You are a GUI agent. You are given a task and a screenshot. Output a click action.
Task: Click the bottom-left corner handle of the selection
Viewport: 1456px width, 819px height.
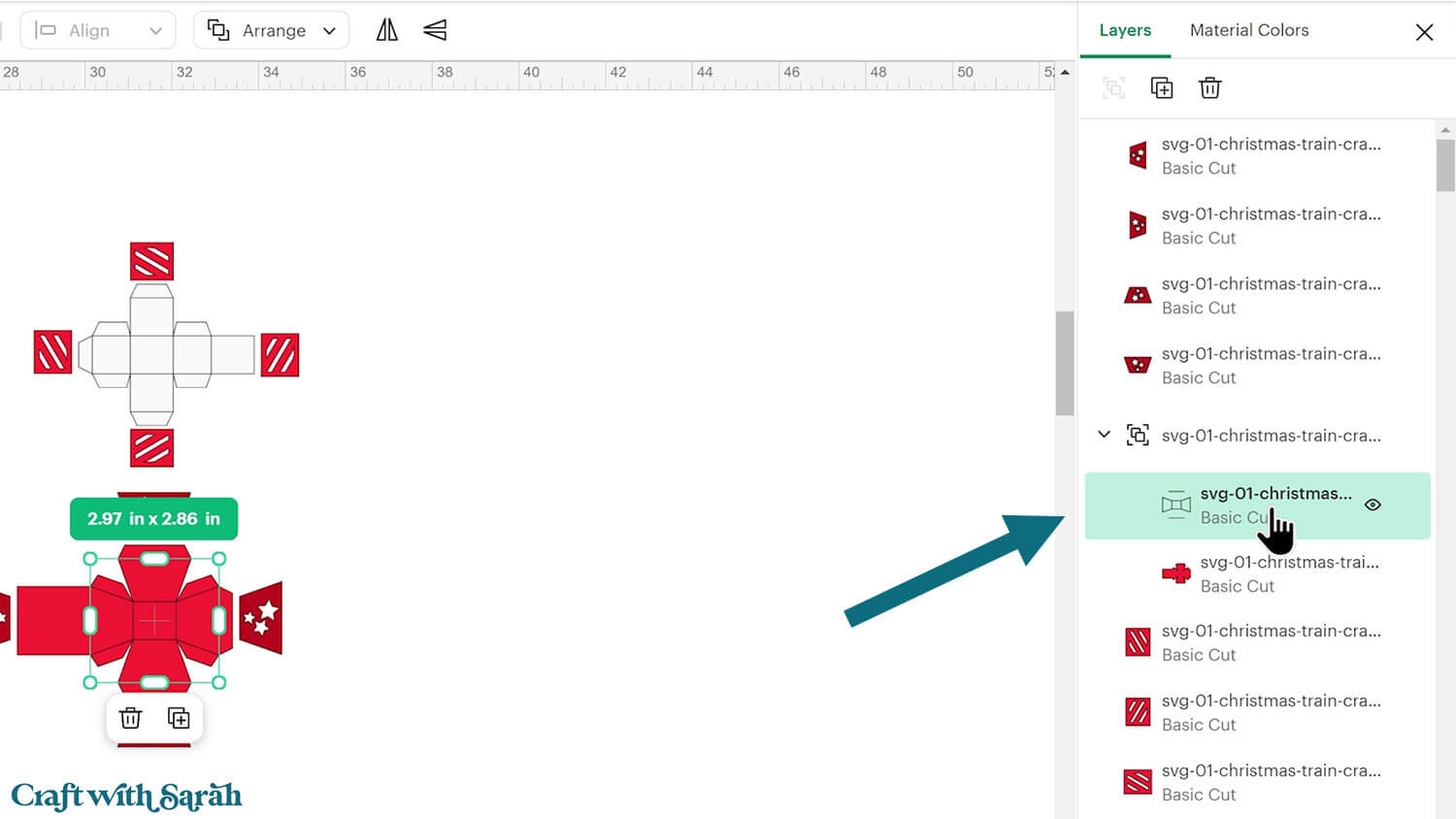pos(90,683)
